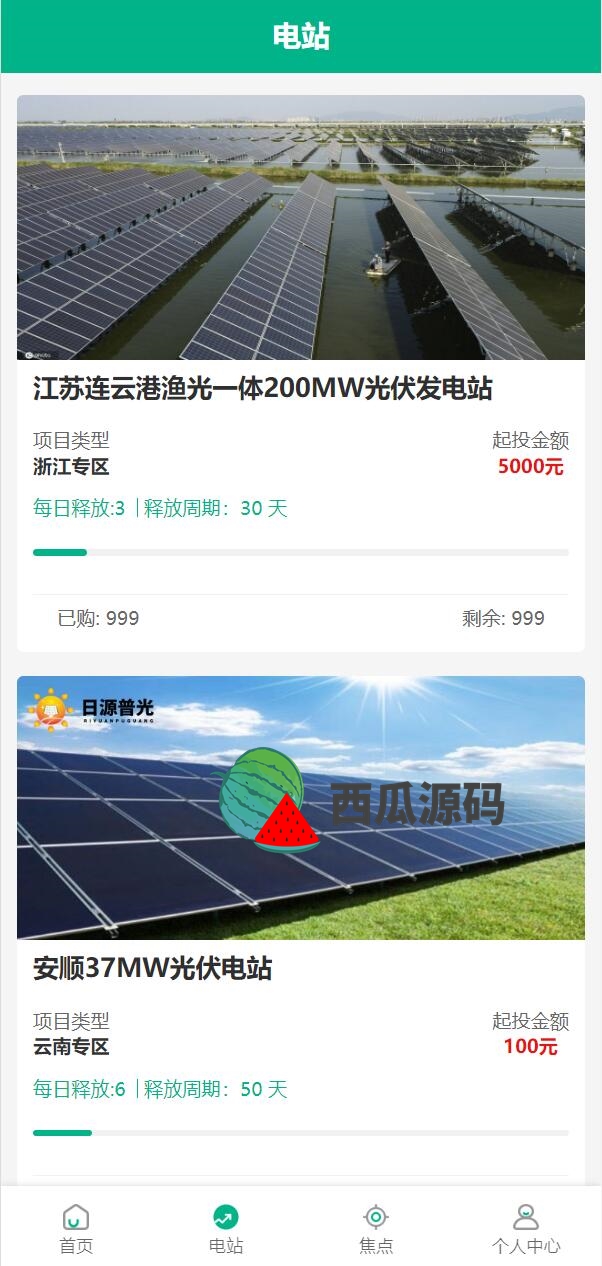Click the fishery solar farm photo
The height and width of the screenshot is (1266, 602).
point(301,227)
